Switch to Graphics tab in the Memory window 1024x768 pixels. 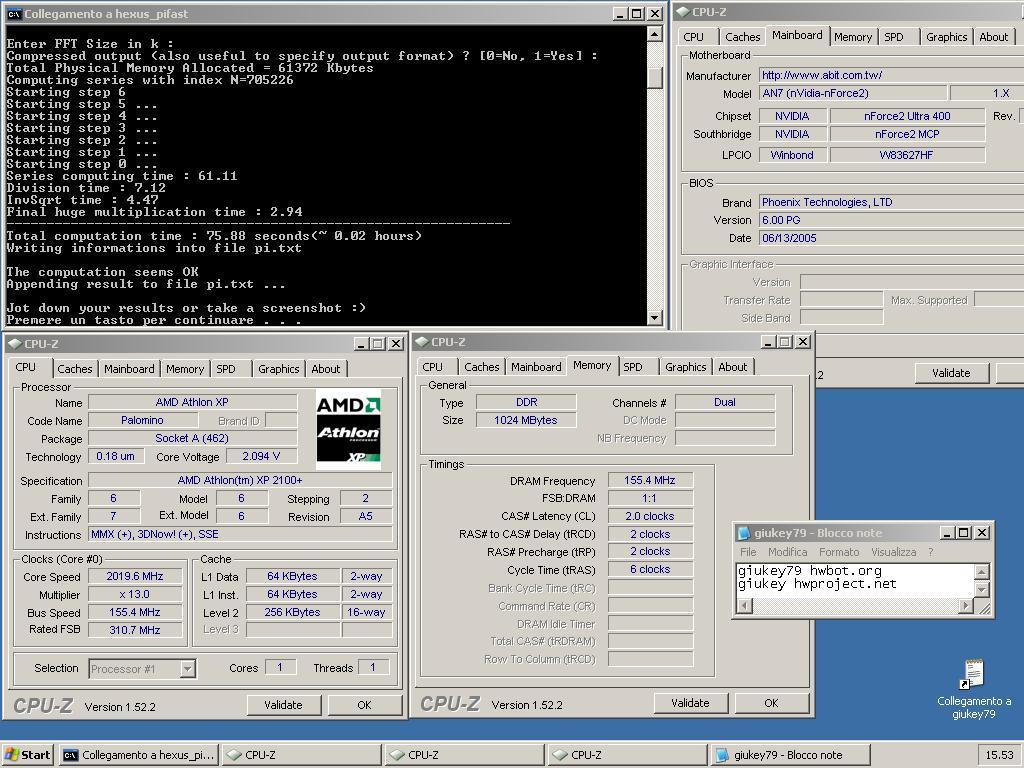(686, 367)
